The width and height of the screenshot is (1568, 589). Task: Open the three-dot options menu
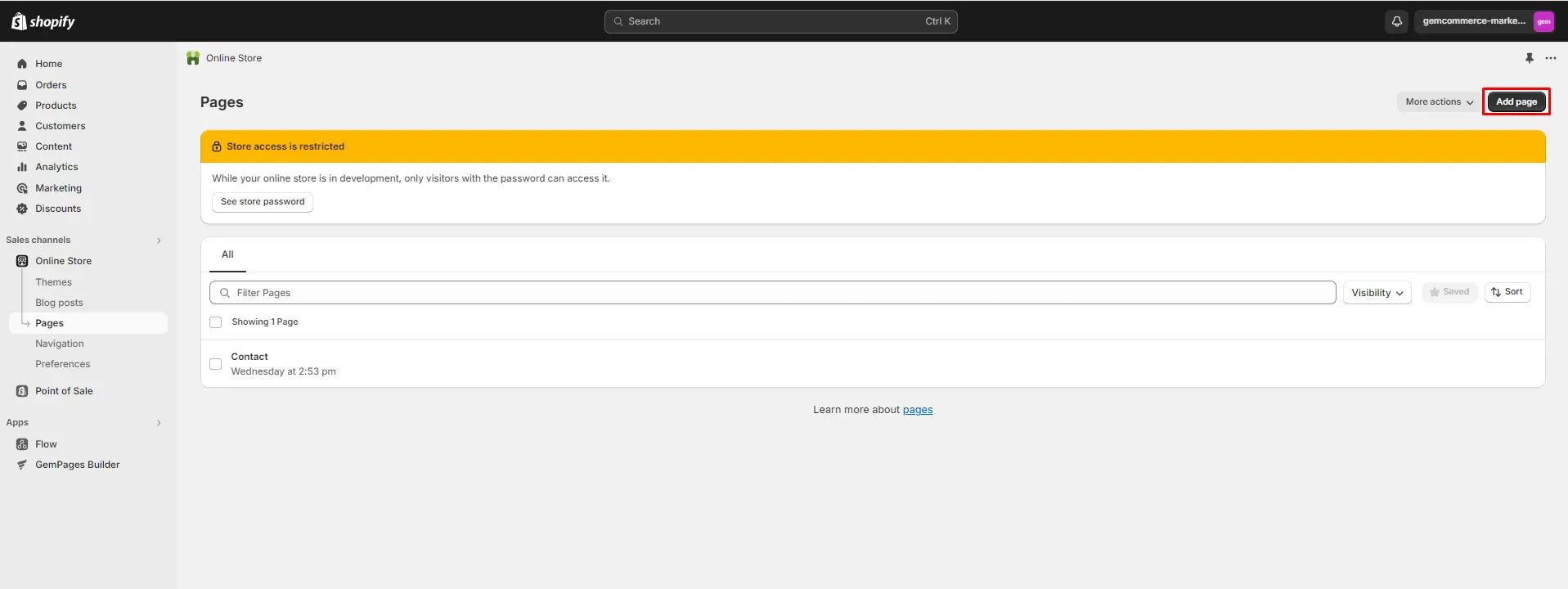pyautogui.click(x=1550, y=58)
